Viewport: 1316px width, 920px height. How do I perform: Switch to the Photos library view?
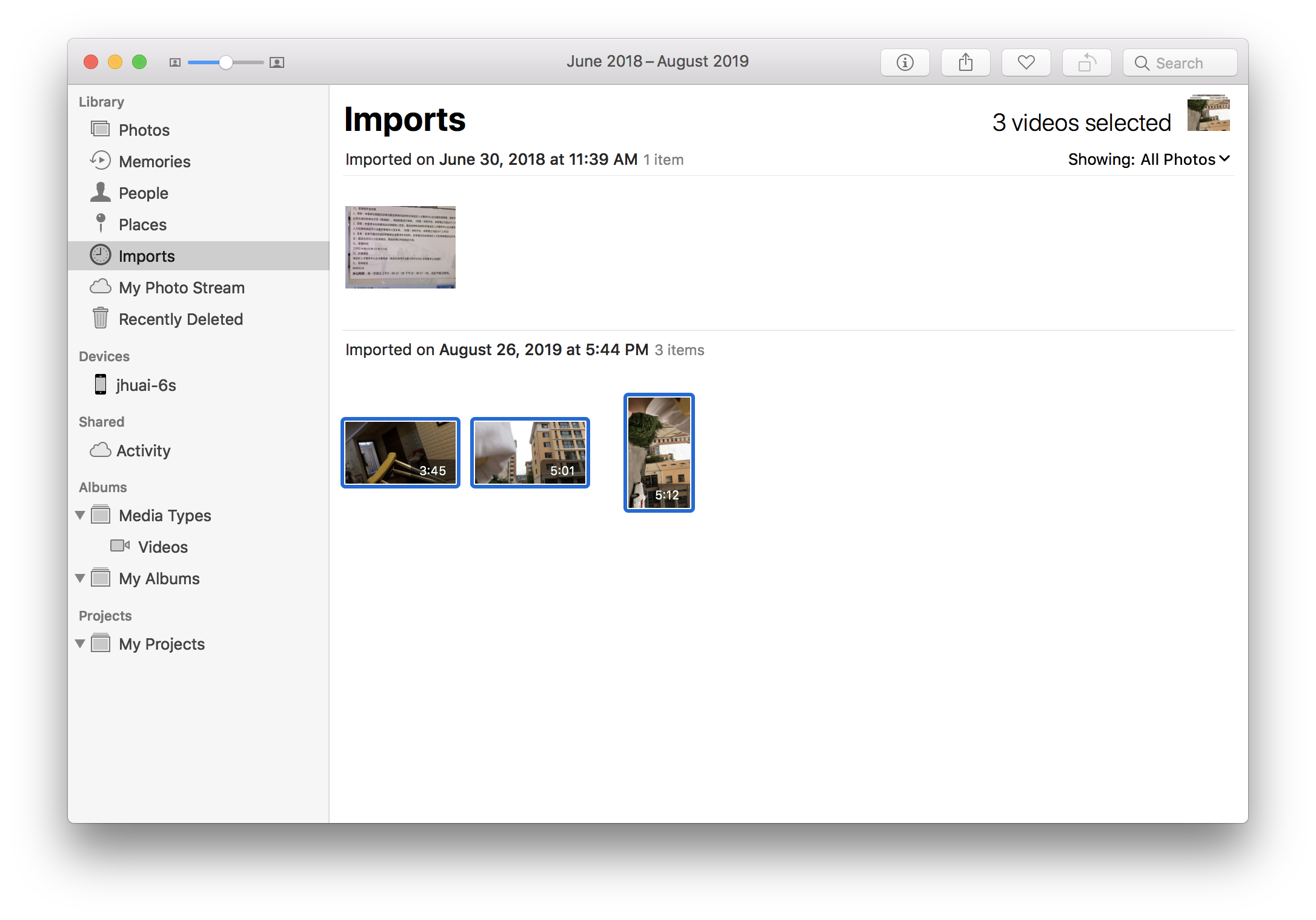click(144, 130)
